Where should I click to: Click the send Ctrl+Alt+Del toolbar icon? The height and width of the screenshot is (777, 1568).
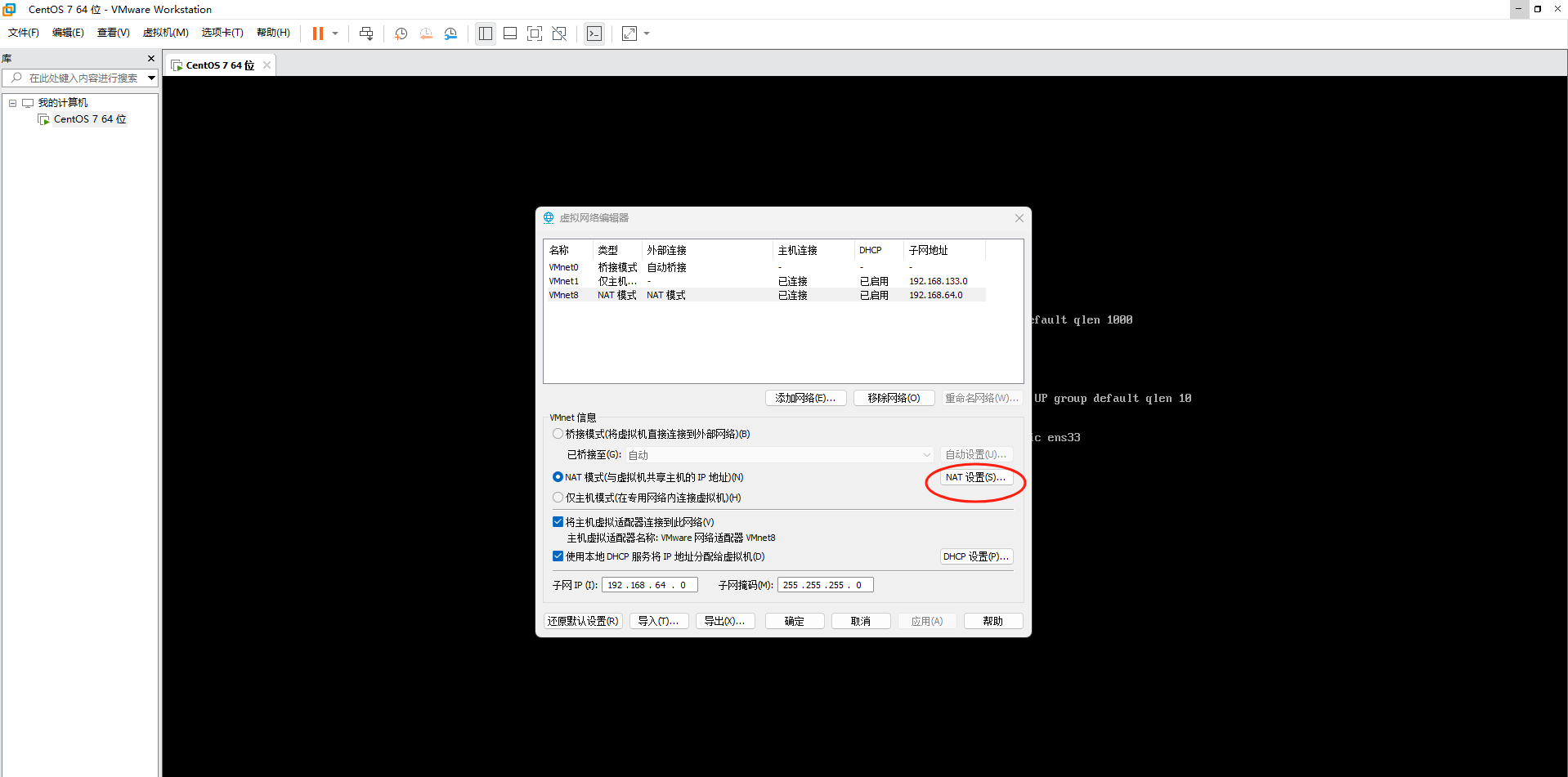pos(366,33)
